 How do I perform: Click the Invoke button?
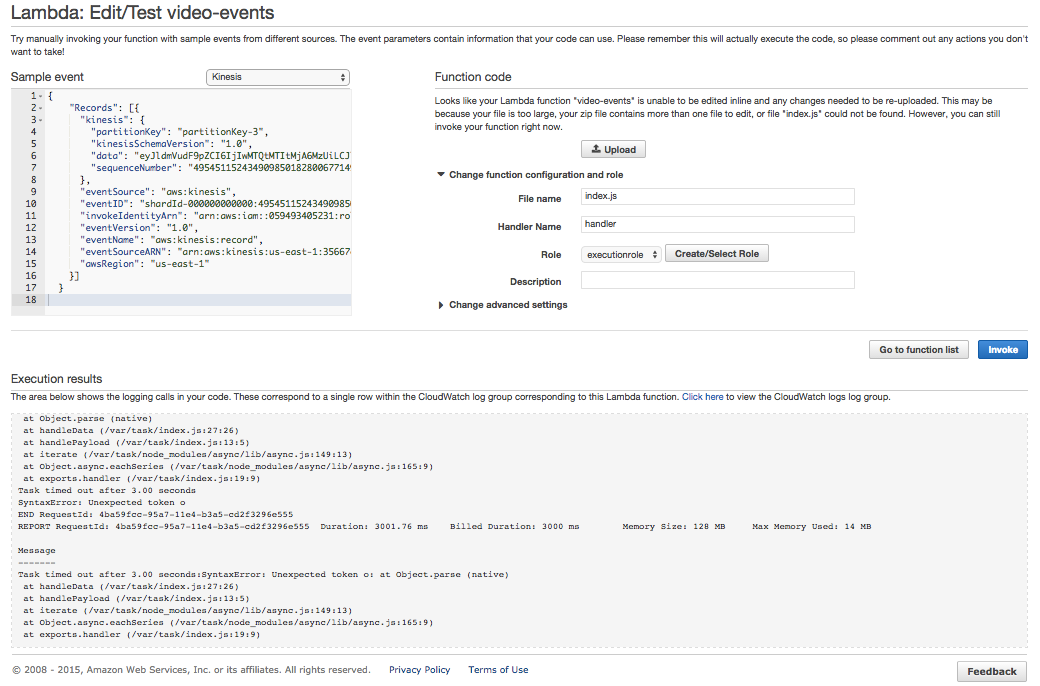[x=1002, y=350]
